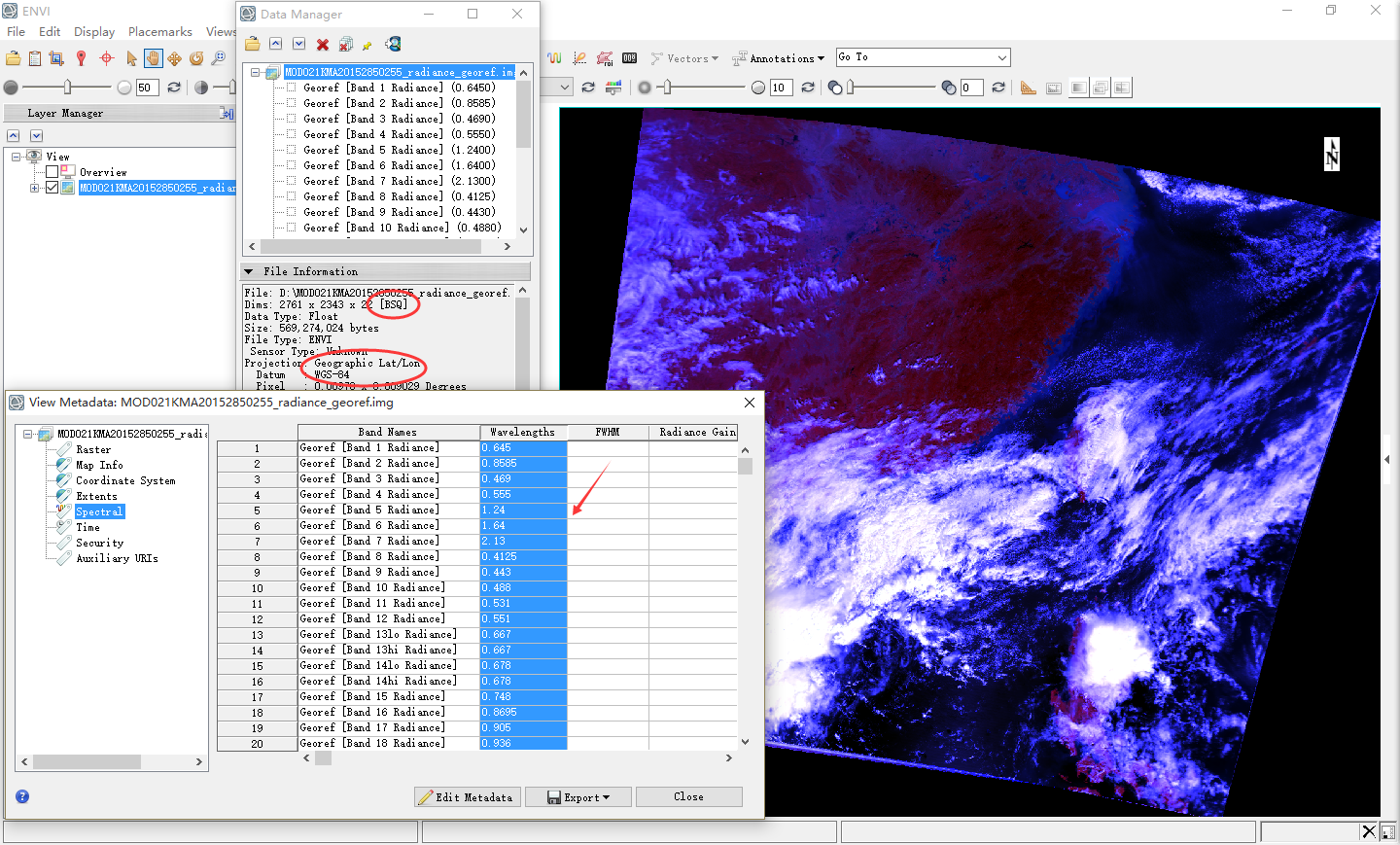Screen dimensions: 1400x845
Task: Collapse the File Information section
Action: [x=249, y=271]
